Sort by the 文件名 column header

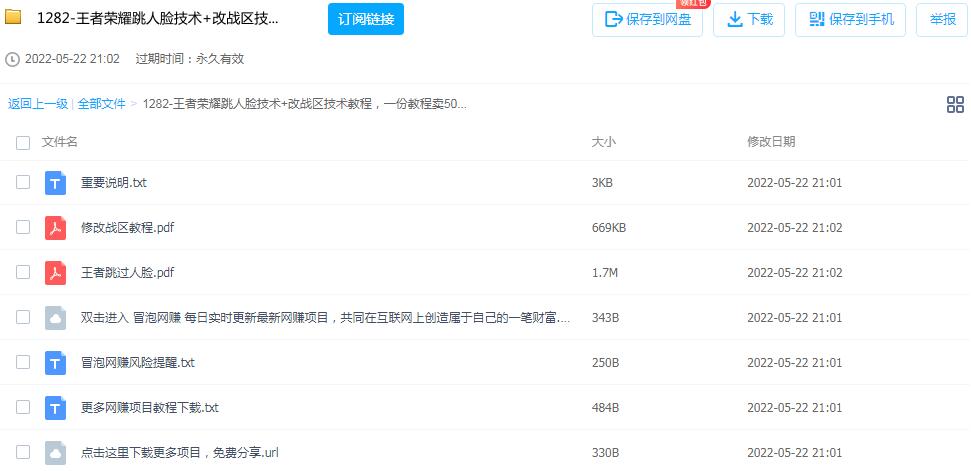pyautogui.click(x=59, y=142)
